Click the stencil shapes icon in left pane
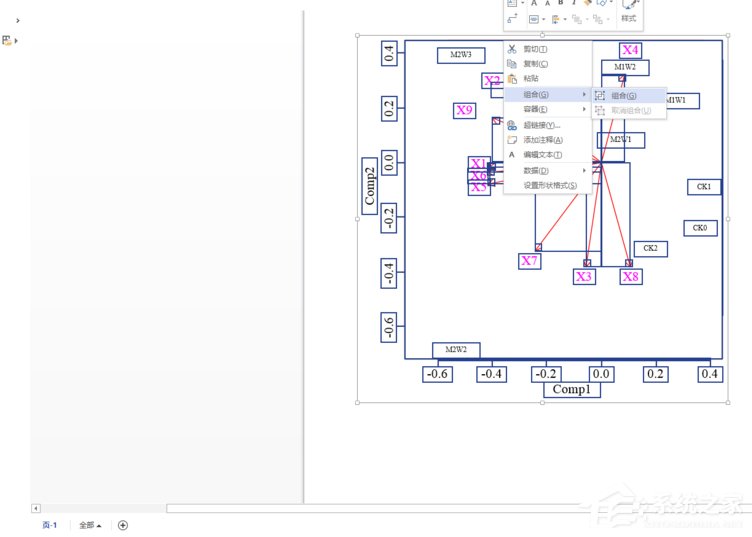 [7, 41]
